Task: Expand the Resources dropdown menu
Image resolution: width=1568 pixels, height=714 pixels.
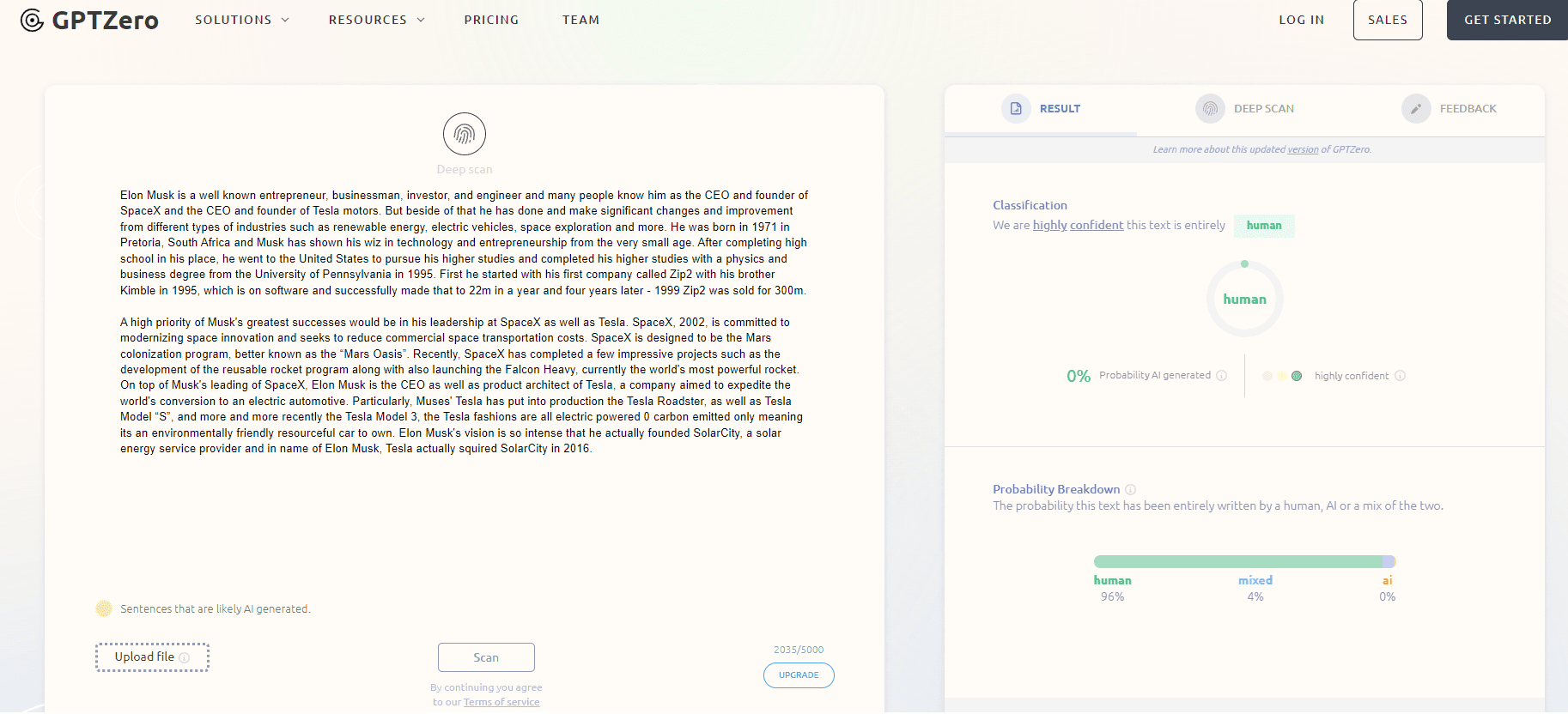Action: click(376, 20)
